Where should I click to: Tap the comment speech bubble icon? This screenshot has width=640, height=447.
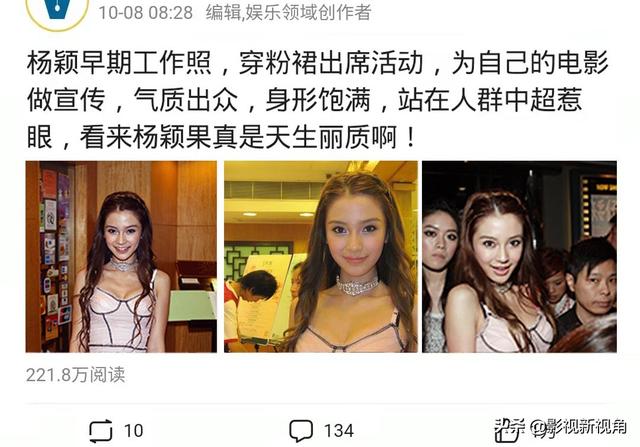(301, 431)
